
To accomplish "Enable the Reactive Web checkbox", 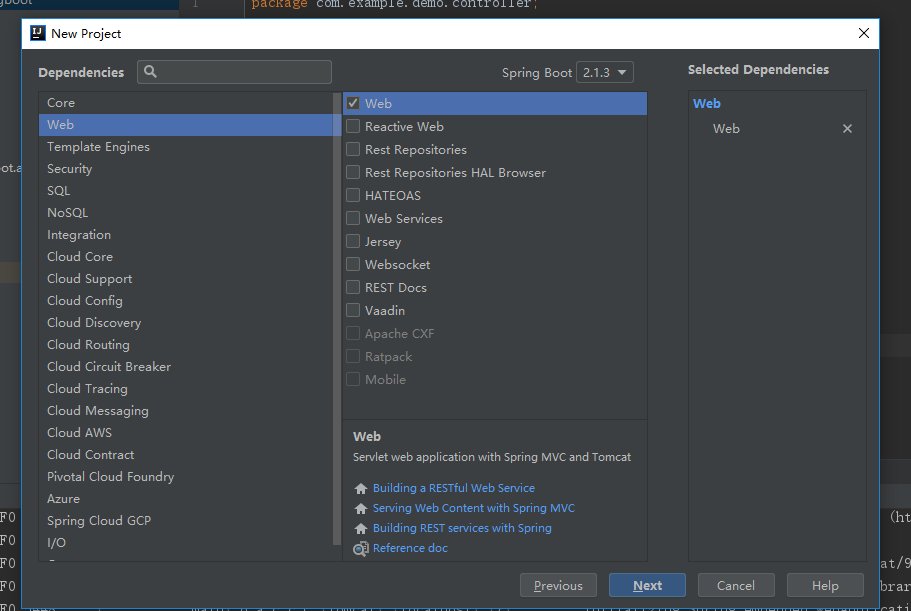I will click(353, 126).
